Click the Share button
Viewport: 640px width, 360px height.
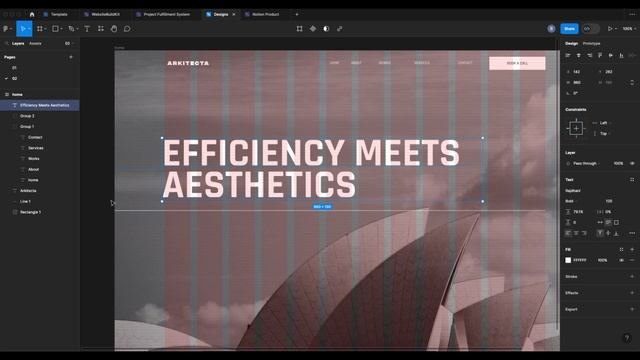pos(569,29)
